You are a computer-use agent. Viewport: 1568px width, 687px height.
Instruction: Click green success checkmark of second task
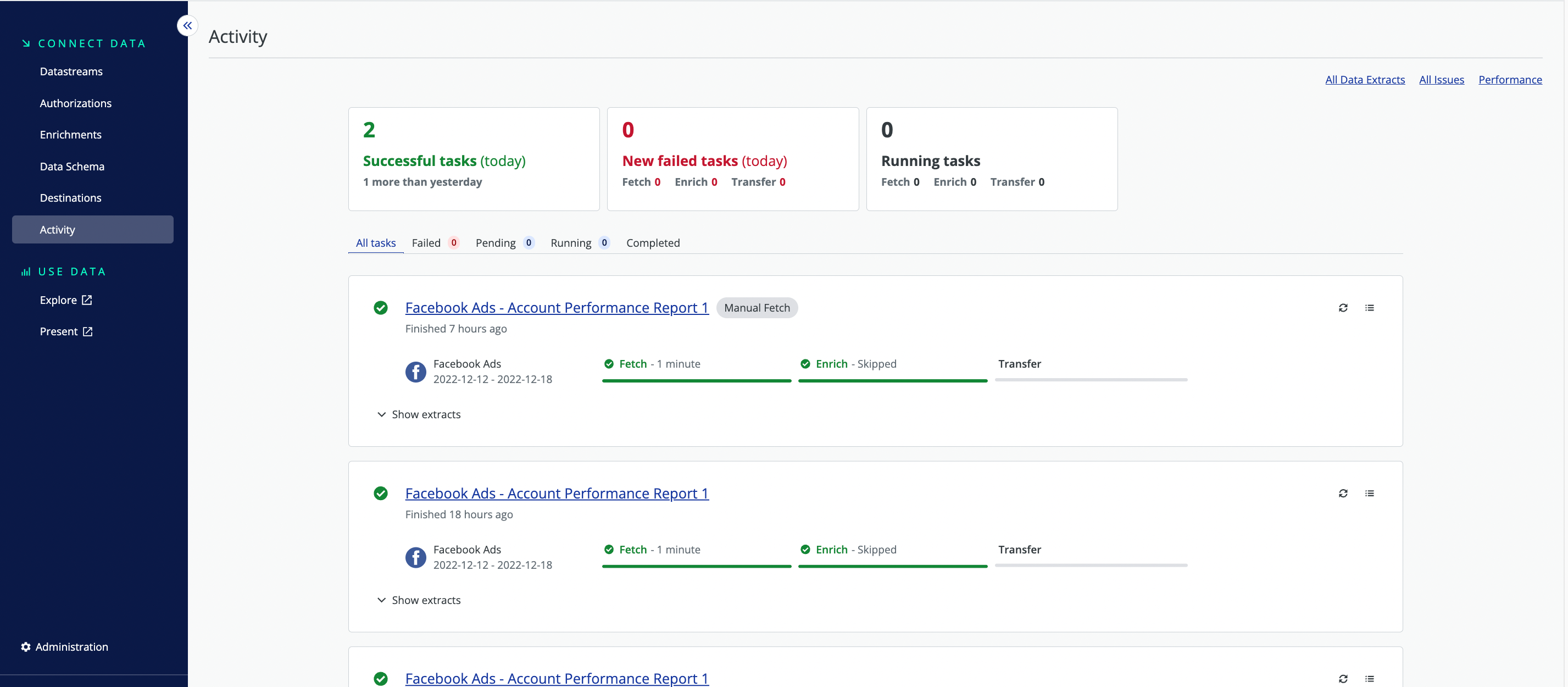click(x=381, y=494)
